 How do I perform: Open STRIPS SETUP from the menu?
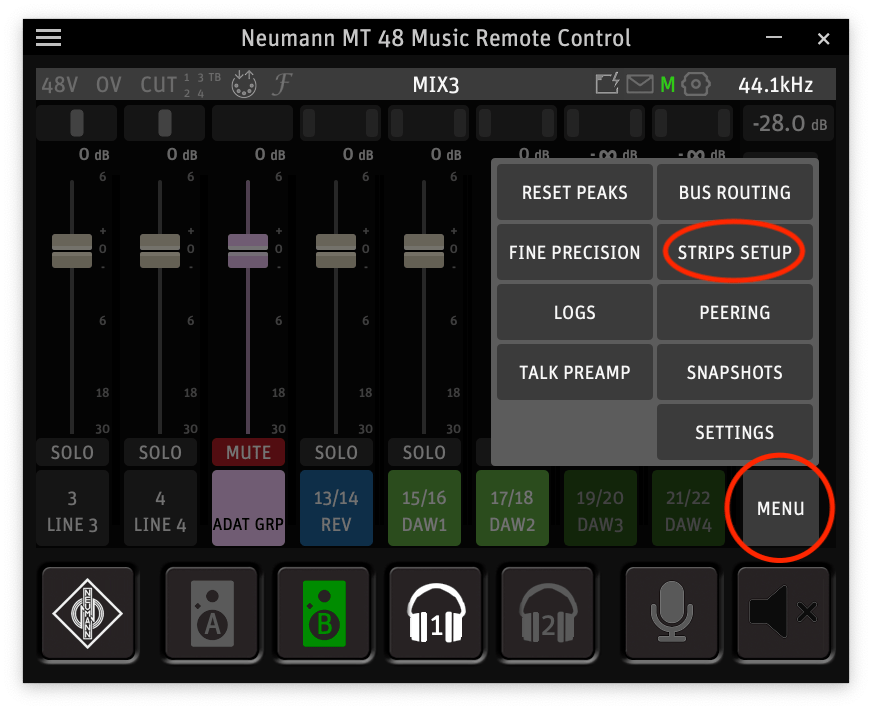tap(734, 252)
